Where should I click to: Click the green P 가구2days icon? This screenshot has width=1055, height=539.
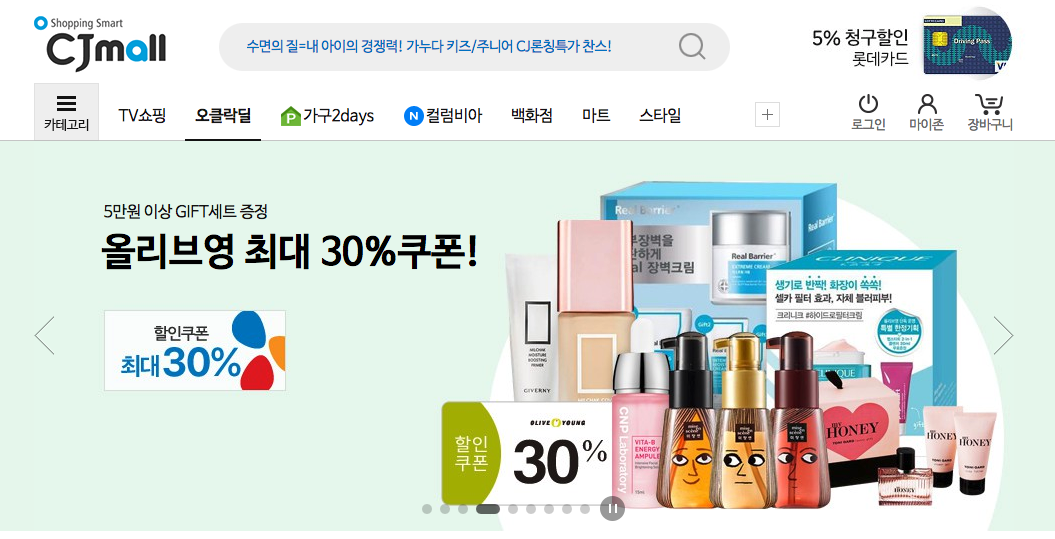tap(291, 116)
